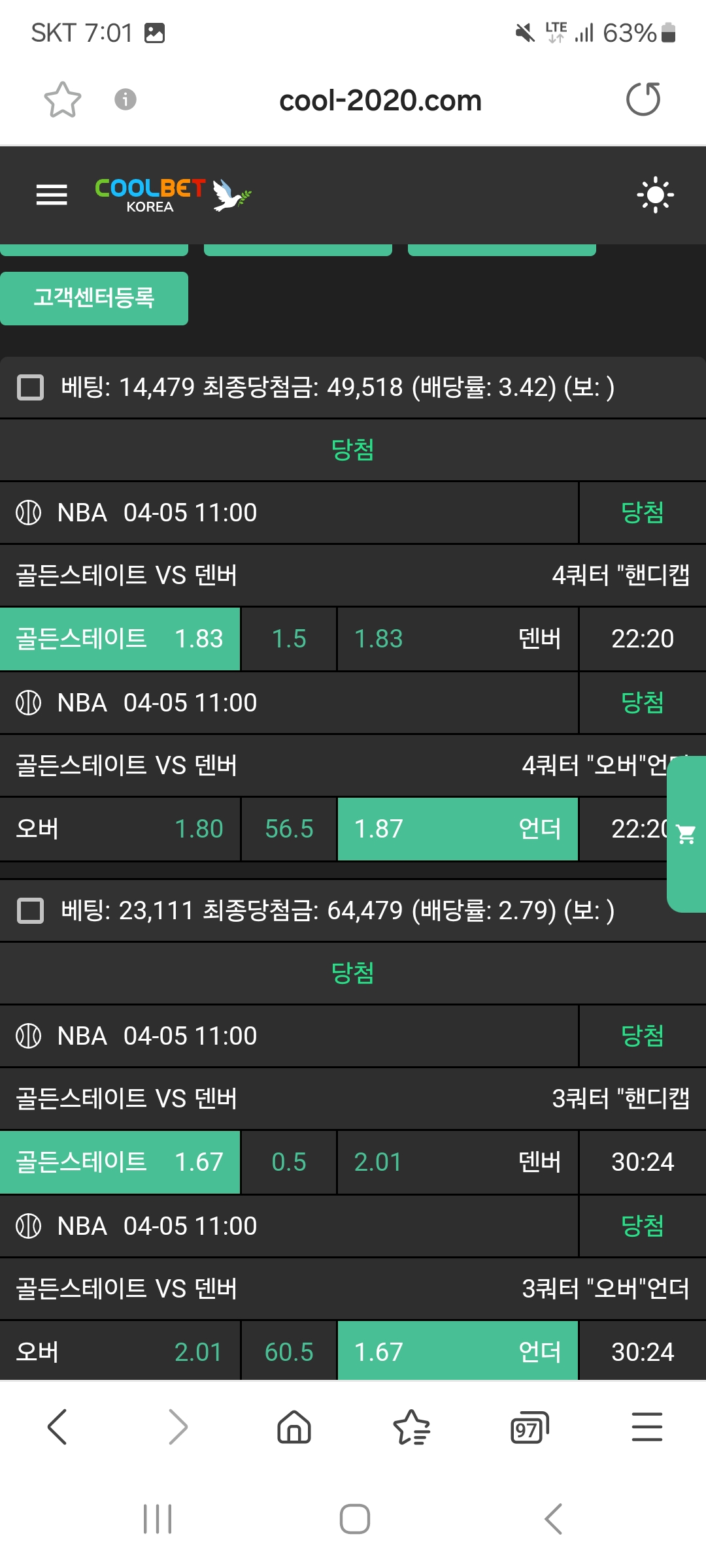Image resolution: width=706 pixels, height=1568 pixels.
Task: Go back using the browser back arrow
Action: 58,1426
